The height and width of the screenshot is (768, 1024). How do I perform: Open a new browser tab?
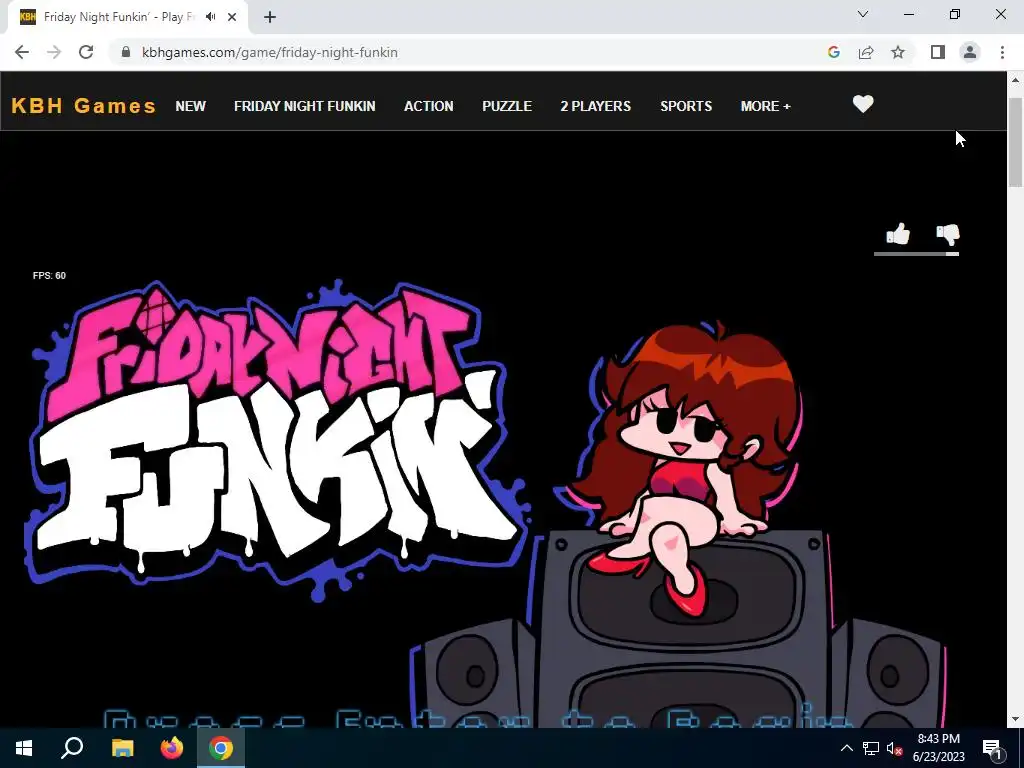pyautogui.click(x=270, y=17)
